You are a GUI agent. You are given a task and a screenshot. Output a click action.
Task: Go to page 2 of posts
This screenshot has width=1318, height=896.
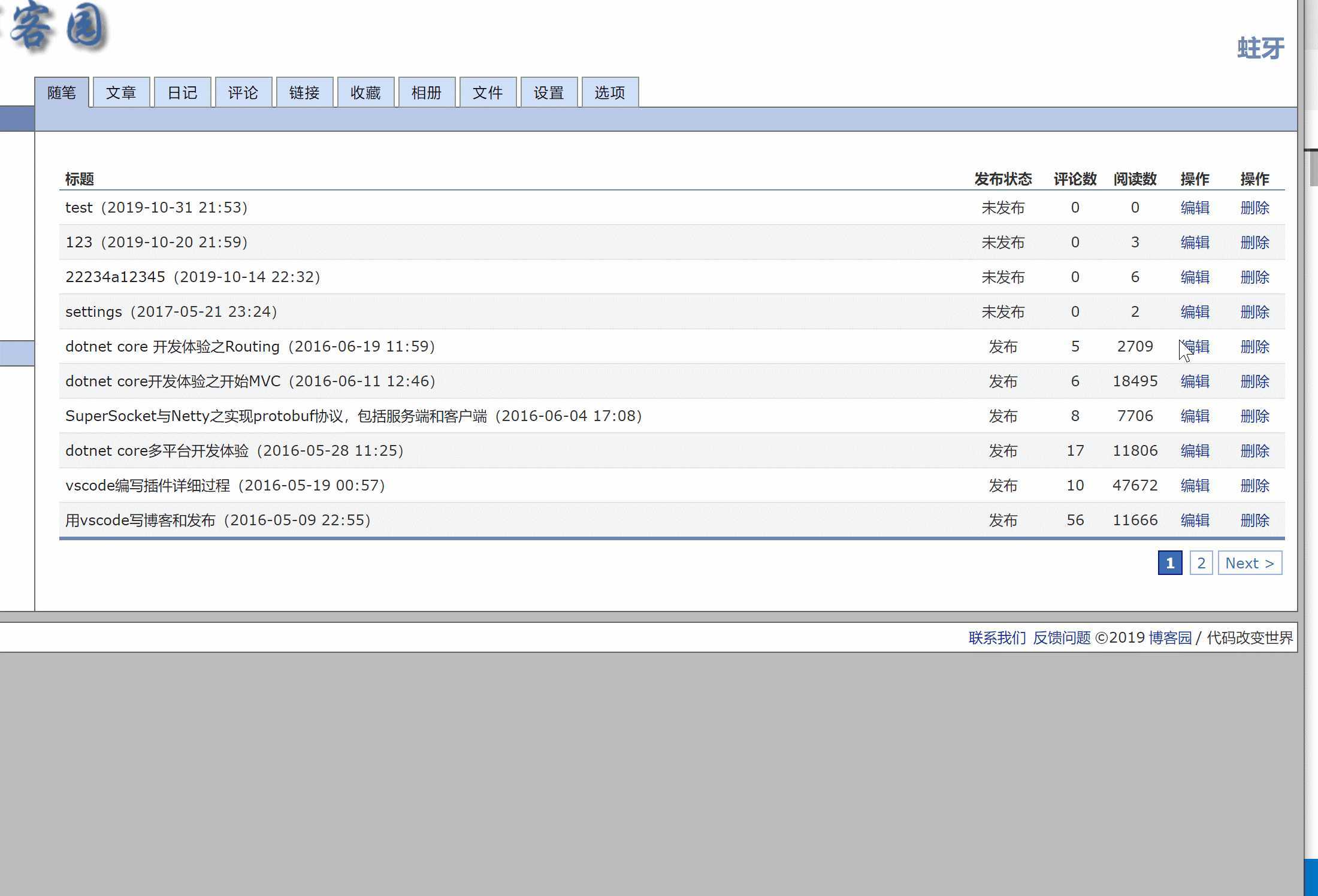tap(1201, 563)
